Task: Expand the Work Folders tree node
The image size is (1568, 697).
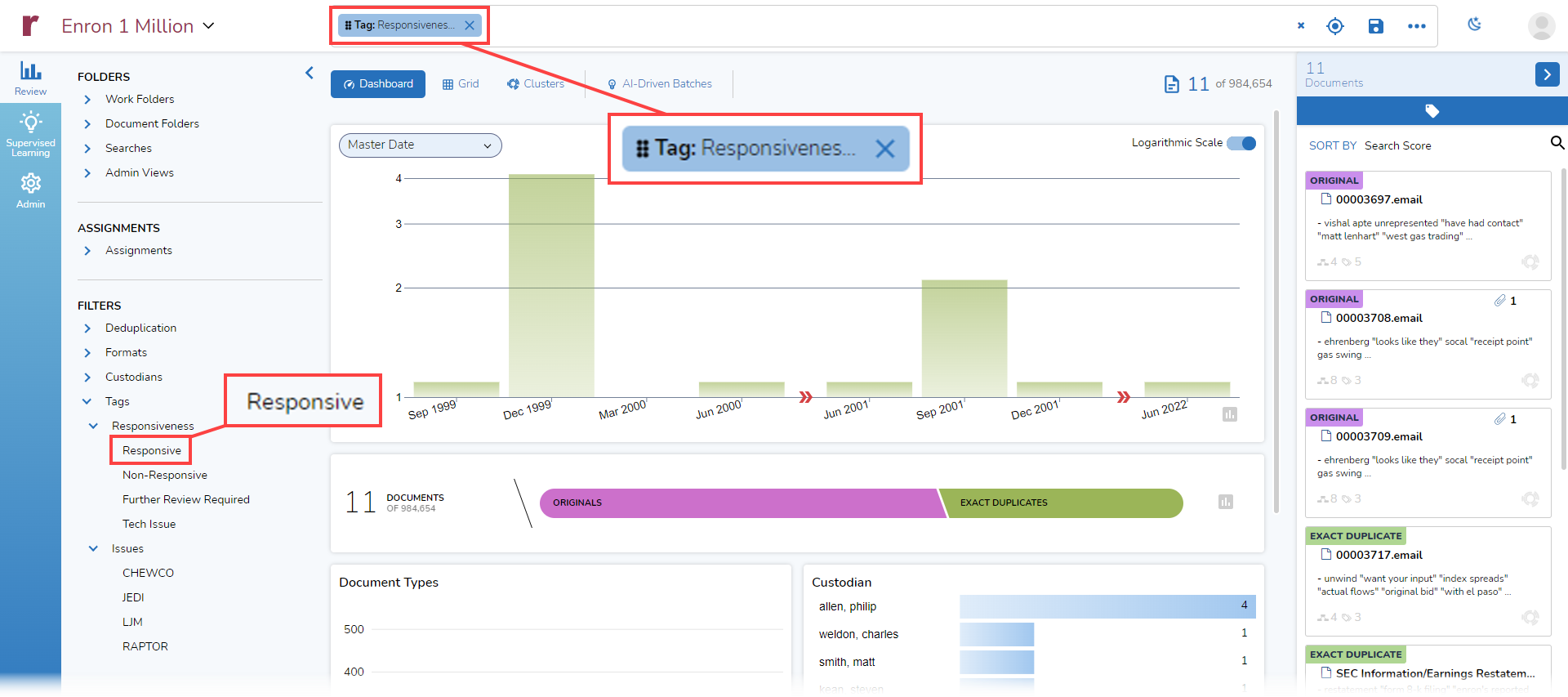Action: pos(87,100)
